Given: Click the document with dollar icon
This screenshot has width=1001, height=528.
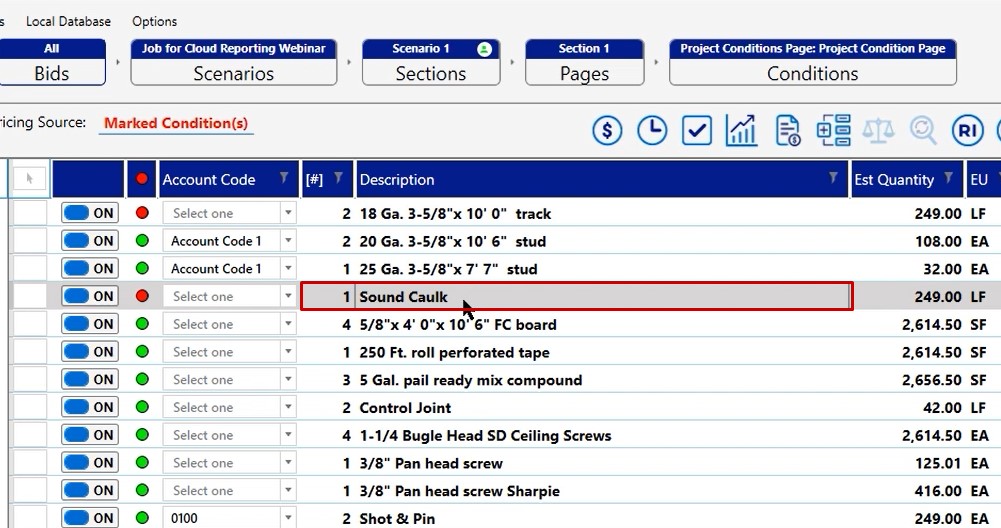Looking at the screenshot, I should [788, 130].
